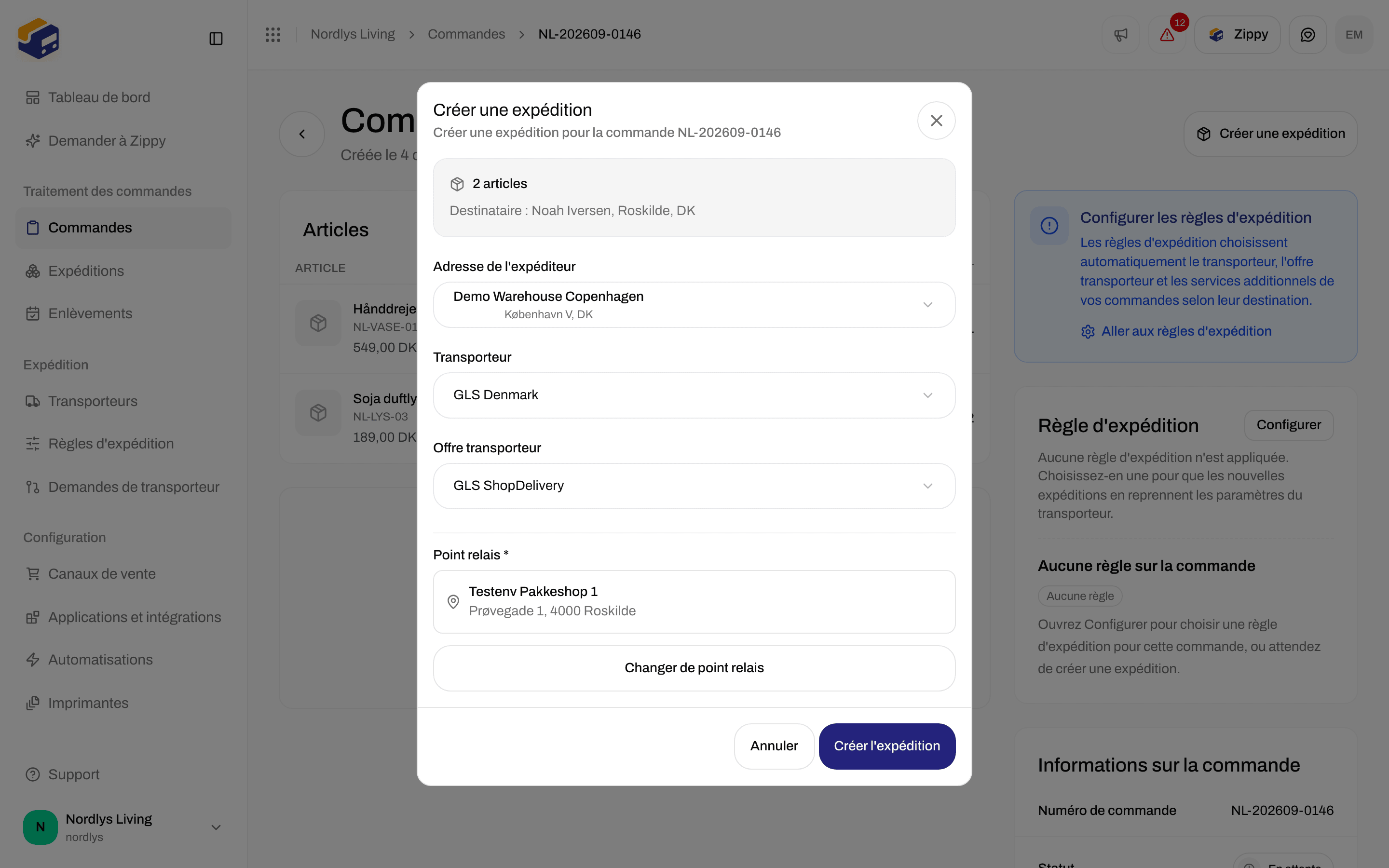Open Transporteurs in sidebar

click(123, 401)
